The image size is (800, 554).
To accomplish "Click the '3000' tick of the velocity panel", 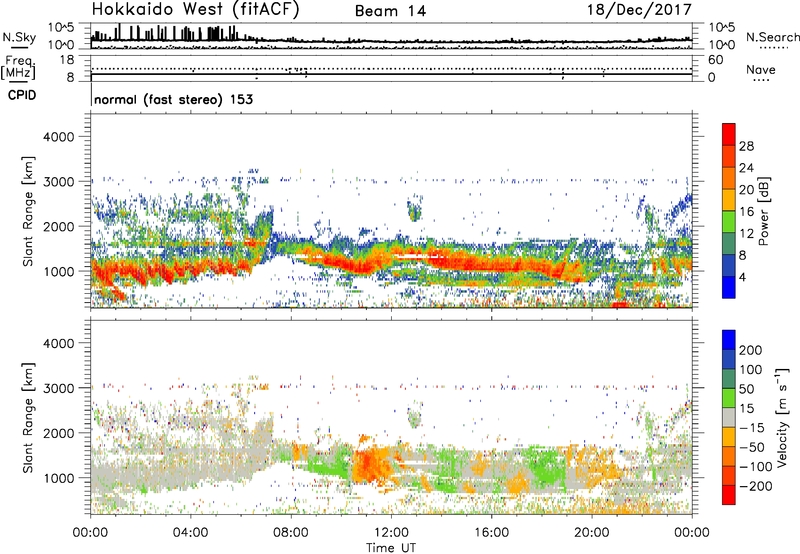I will click(x=58, y=388).
